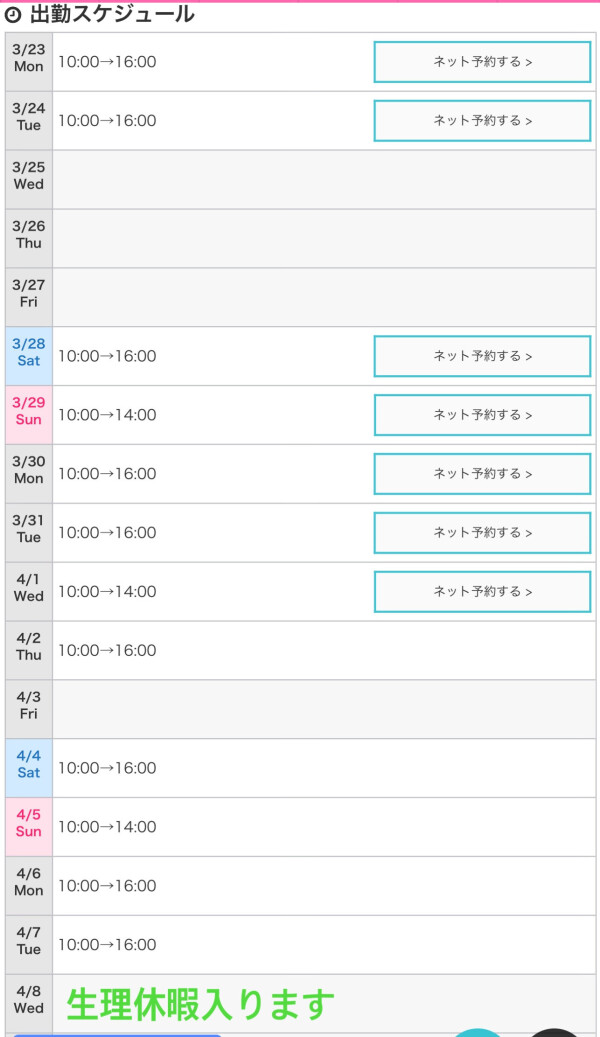Tap the teal round button at bottom
The image size is (600, 1037).
click(480, 1033)
